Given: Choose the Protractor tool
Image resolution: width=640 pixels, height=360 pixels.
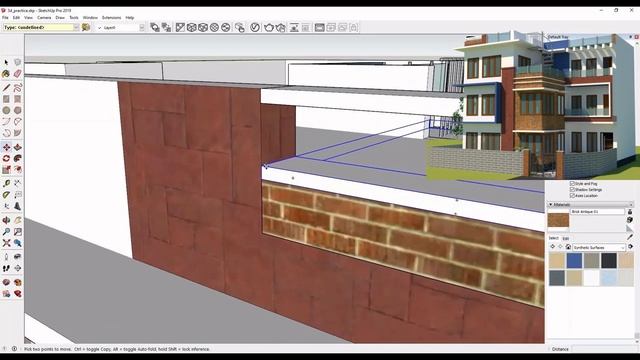Looking at the screenshot, I should click(x=6, y=195).
